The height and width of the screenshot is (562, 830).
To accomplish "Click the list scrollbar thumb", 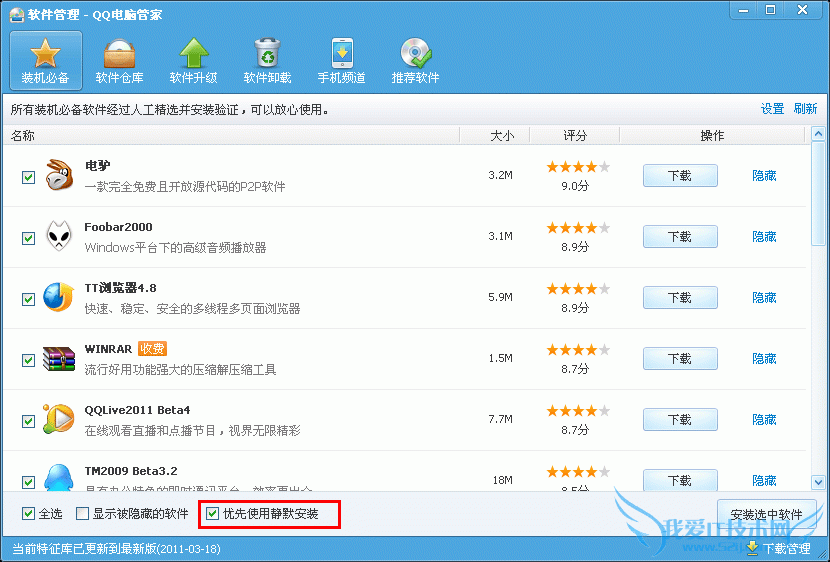I will pos(818,193).
